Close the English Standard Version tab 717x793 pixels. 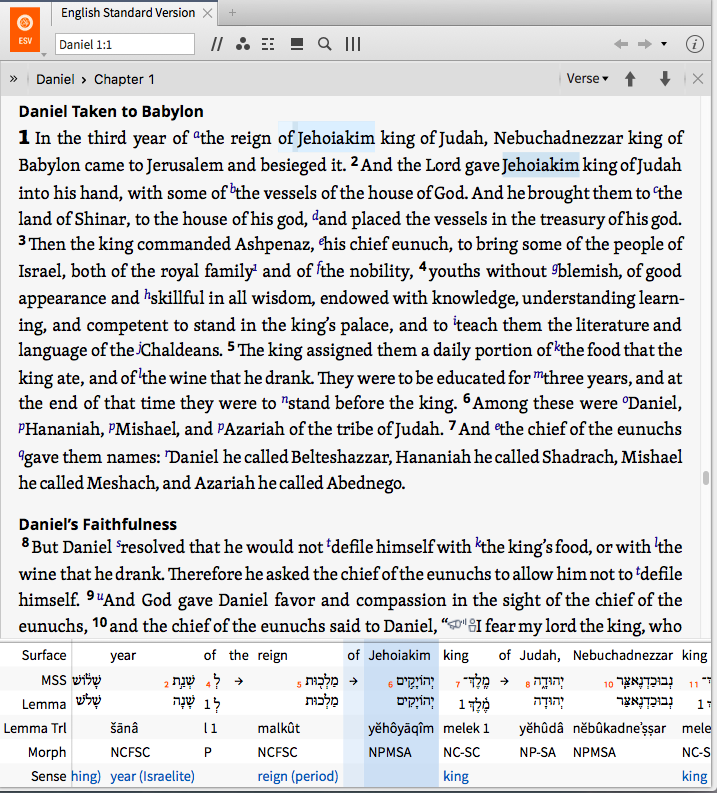click(x=207, y=13)
